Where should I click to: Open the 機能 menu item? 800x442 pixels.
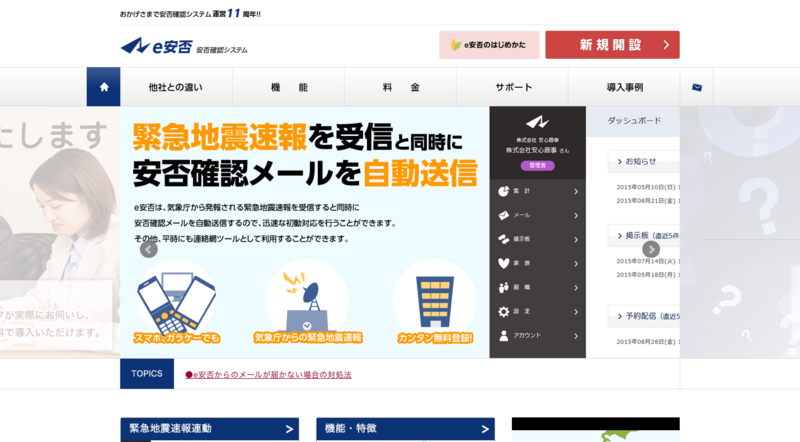pos(289,87)
